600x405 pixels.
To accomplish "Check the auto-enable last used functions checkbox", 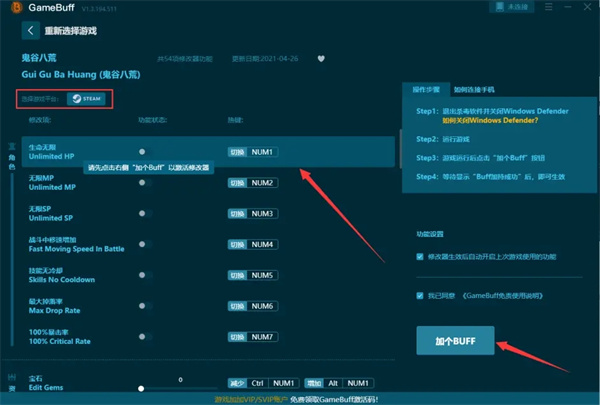I will point(420,256).
